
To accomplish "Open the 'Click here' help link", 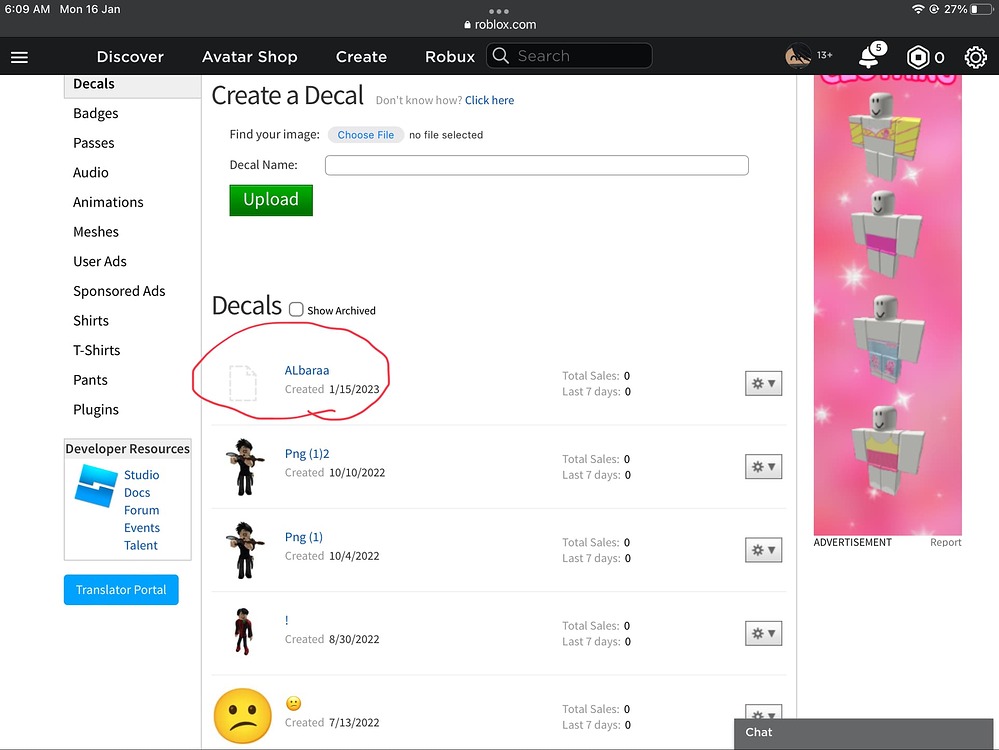I will coord(489,100).
